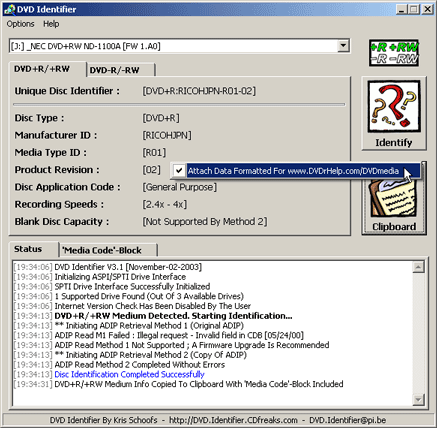Click the 'SPTI Drive Interface Successfully Initialized' log line
Screen dimensions: 437x428
click(132, 286)
